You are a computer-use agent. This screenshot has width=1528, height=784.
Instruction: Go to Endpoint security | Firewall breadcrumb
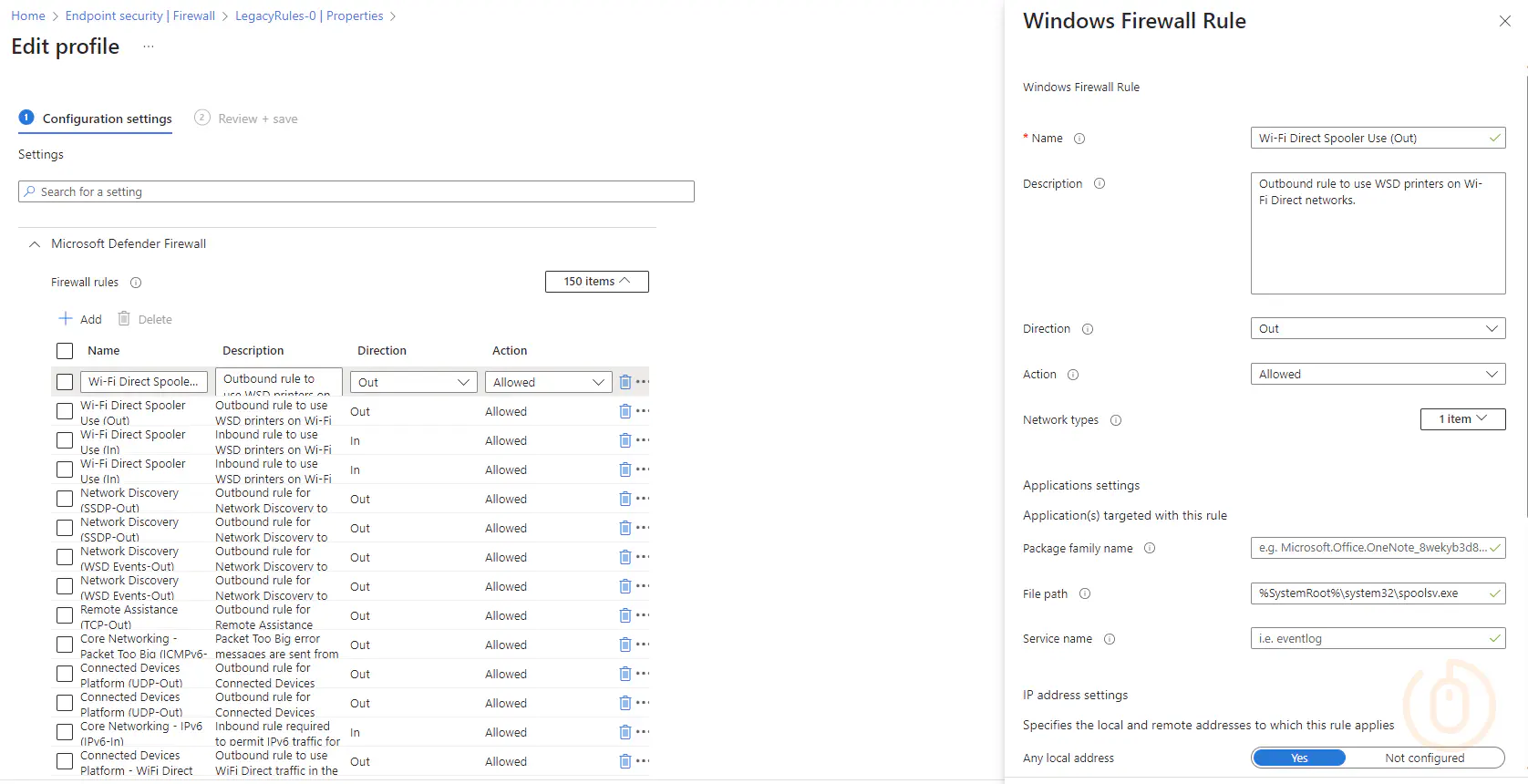tap(140, 16)
